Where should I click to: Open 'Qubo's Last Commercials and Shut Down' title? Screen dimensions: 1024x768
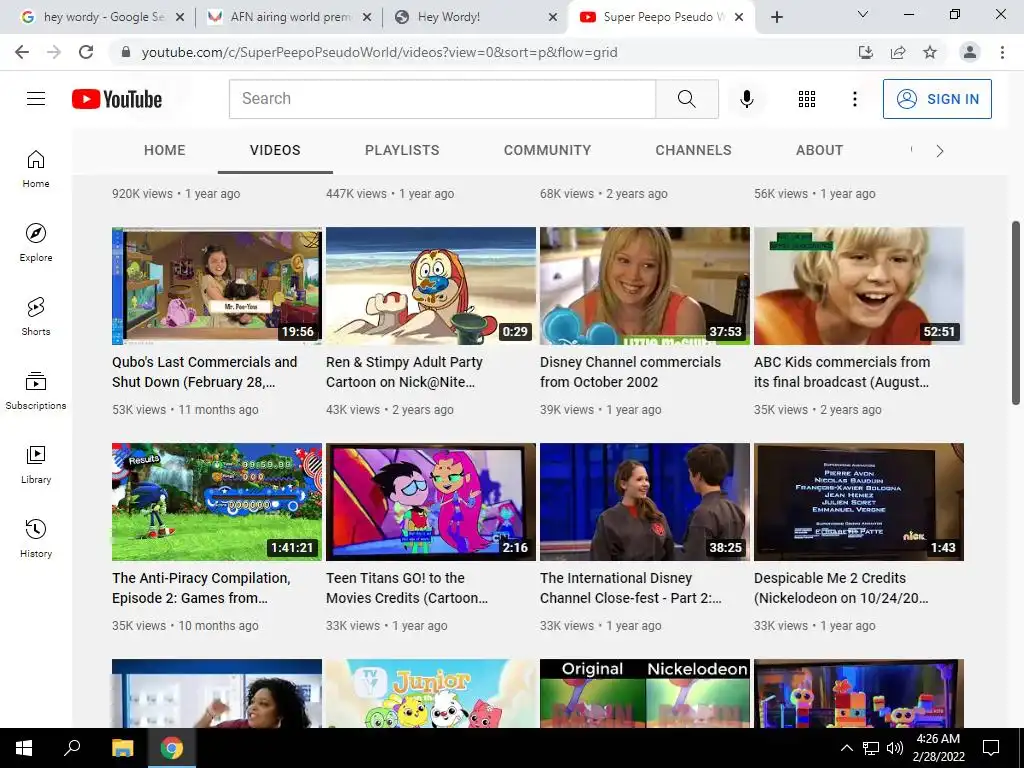(204, 372)
